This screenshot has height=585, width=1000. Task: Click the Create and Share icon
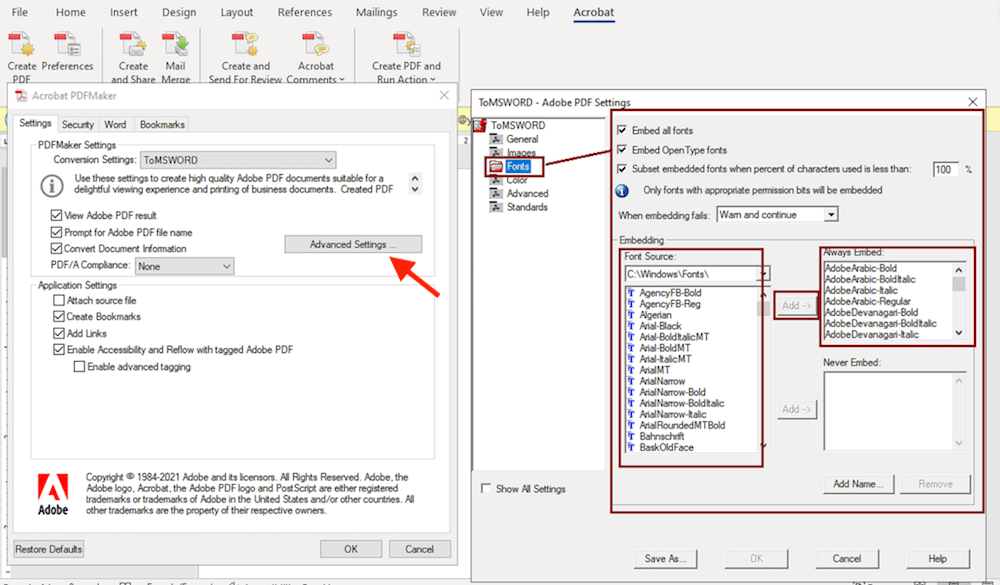(x=133, y=46)
